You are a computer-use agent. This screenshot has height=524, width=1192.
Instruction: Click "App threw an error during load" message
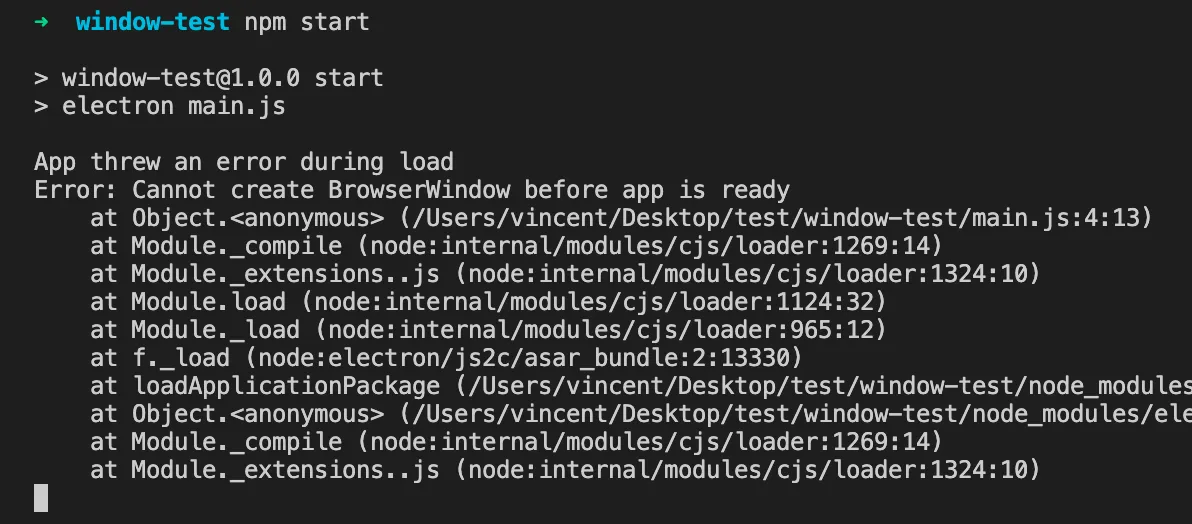pos(244,162)
